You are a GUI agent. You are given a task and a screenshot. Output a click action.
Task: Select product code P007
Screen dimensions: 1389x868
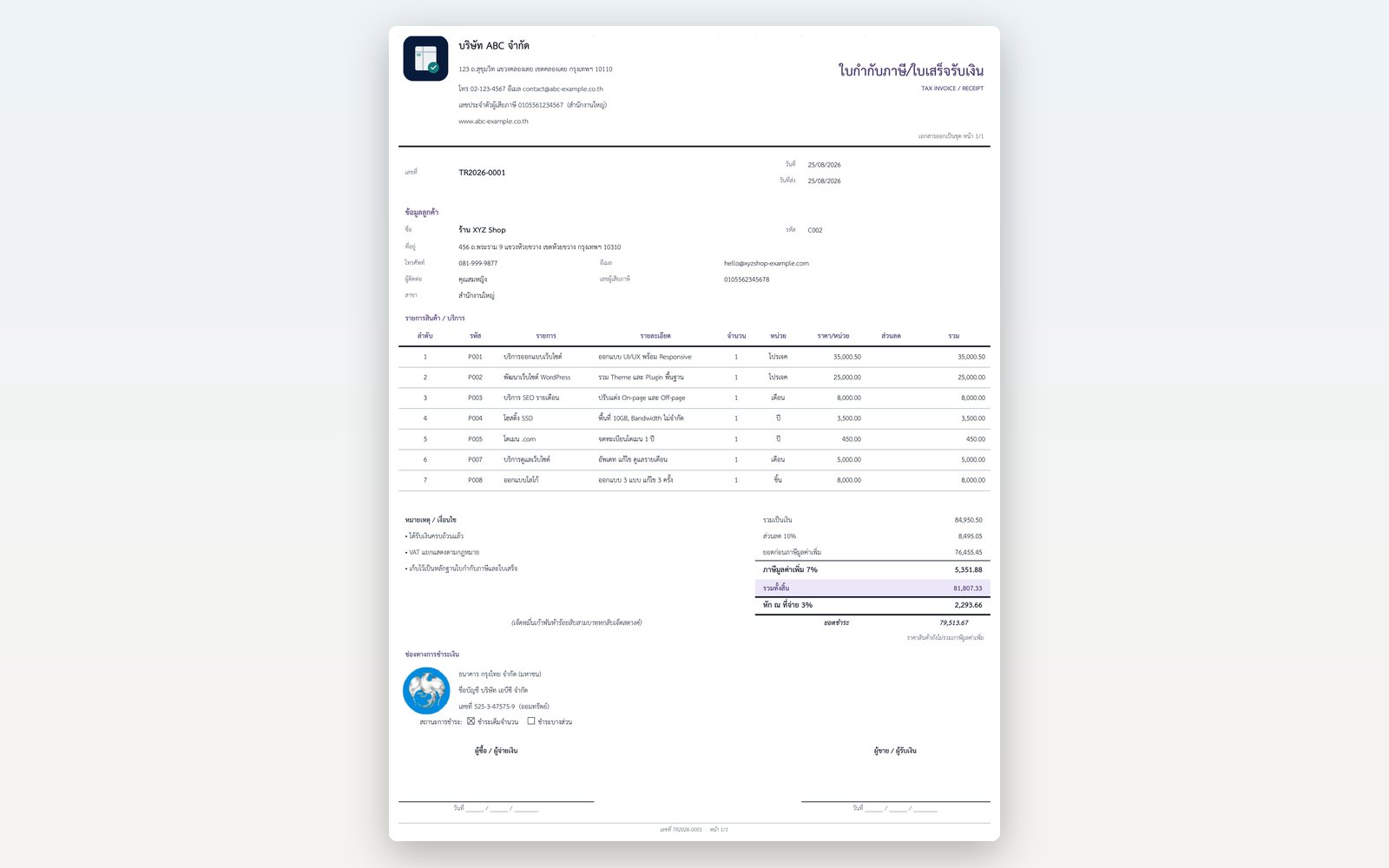(475, 459)
